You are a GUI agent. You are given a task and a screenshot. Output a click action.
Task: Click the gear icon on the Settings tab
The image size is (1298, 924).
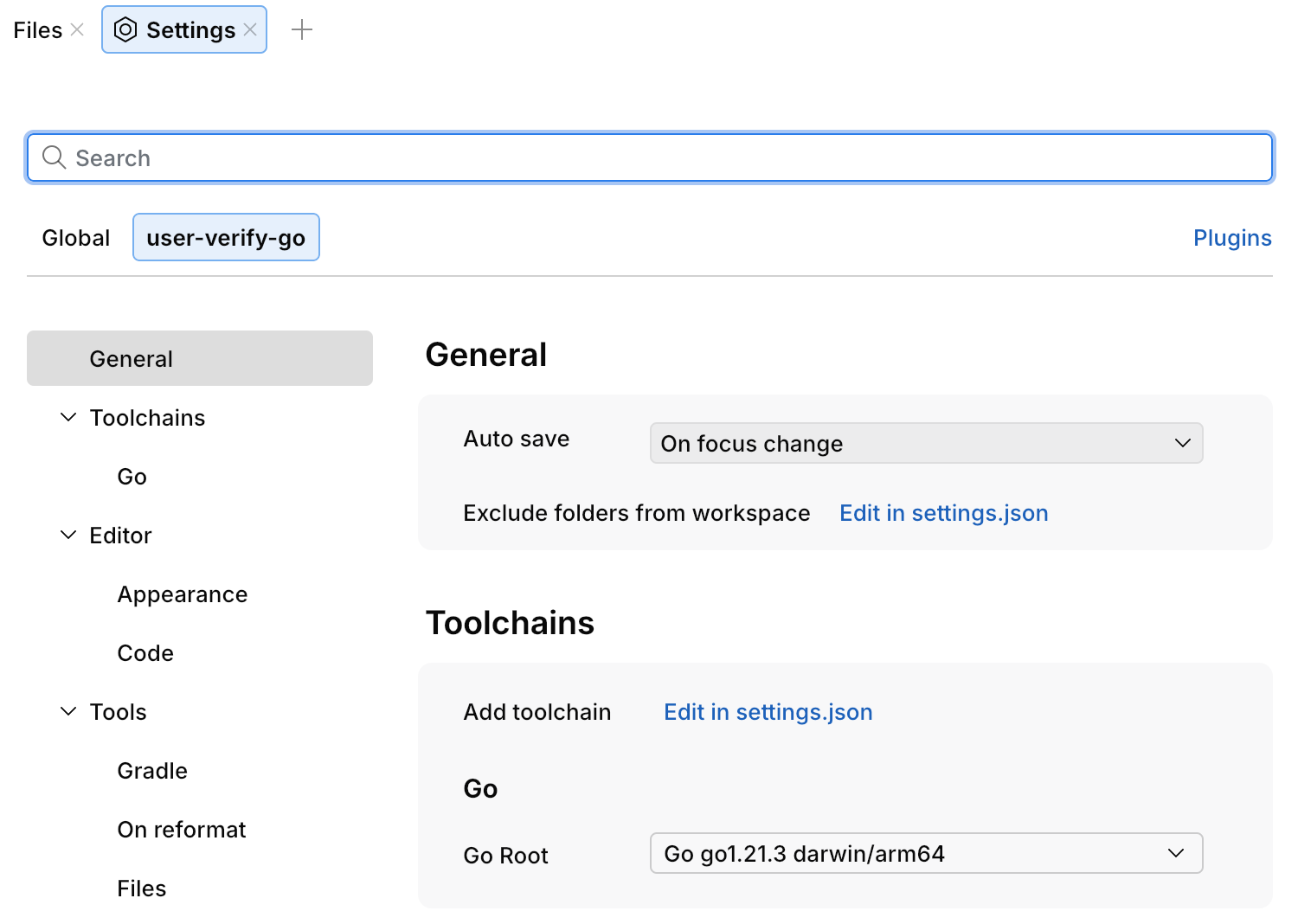126,29
